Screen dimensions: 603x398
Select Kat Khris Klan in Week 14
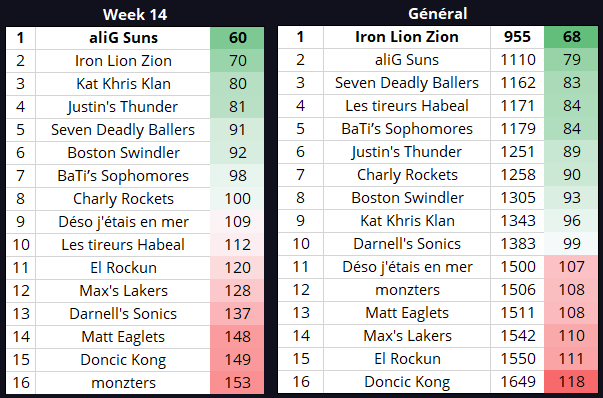tap(123, 84)
